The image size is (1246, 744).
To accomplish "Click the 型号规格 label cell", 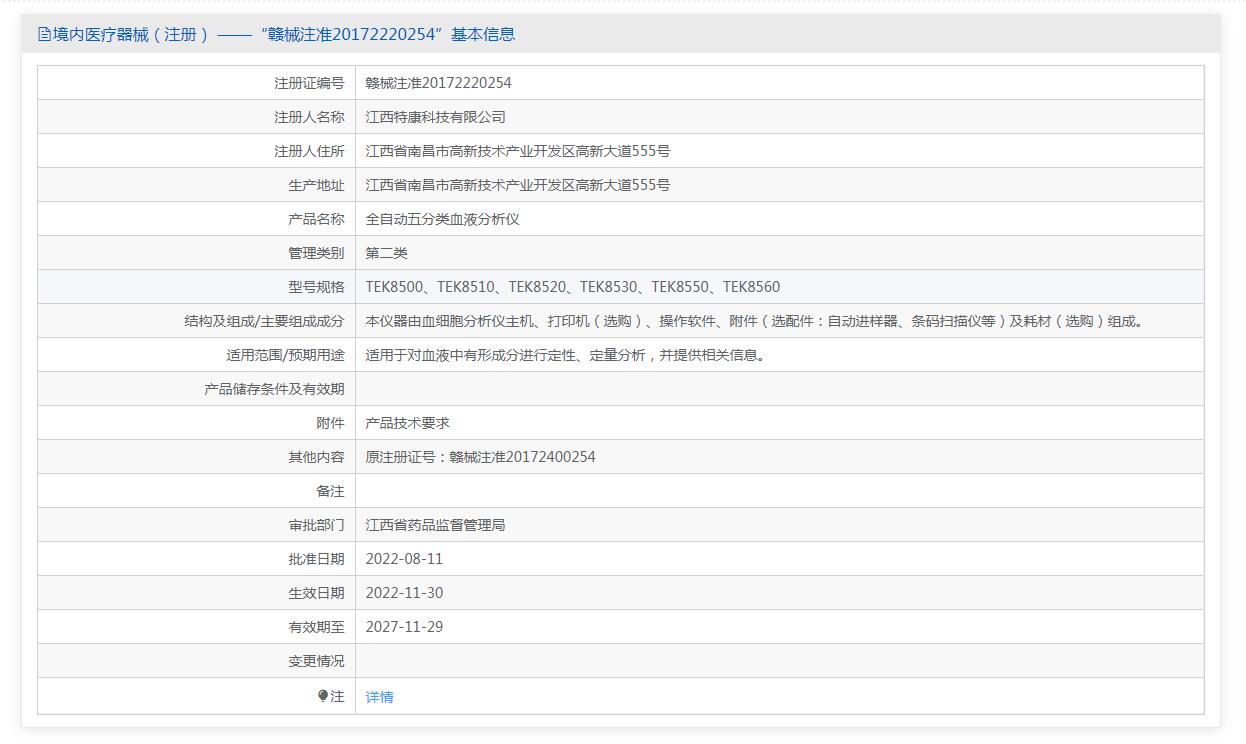I will (197, 287).
